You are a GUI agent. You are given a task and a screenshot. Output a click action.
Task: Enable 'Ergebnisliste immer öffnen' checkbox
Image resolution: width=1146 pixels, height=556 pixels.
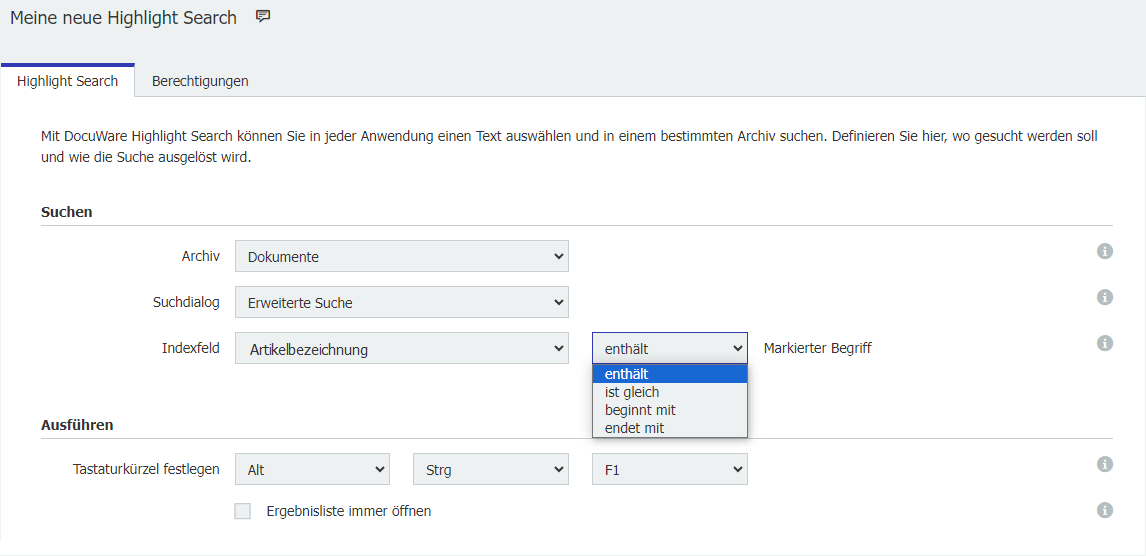click(243, 511)
